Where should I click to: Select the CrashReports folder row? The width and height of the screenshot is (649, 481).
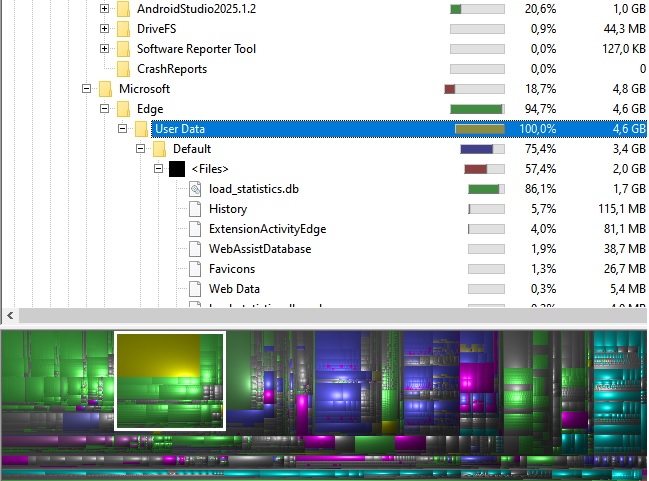click(172, 69)
